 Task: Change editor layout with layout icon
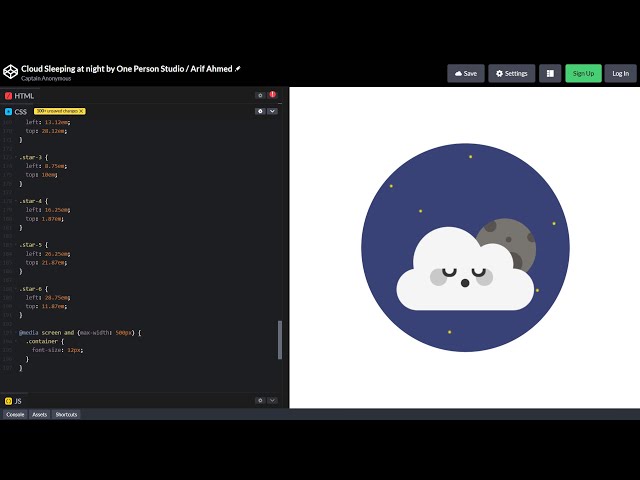tap(550, 73)
